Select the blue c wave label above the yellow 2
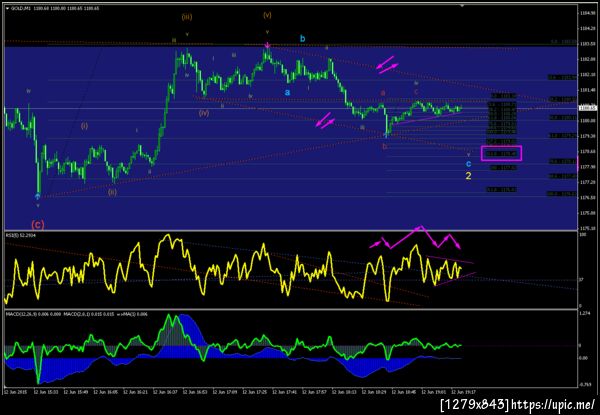 pyautogui.click(x=468, y=164)
